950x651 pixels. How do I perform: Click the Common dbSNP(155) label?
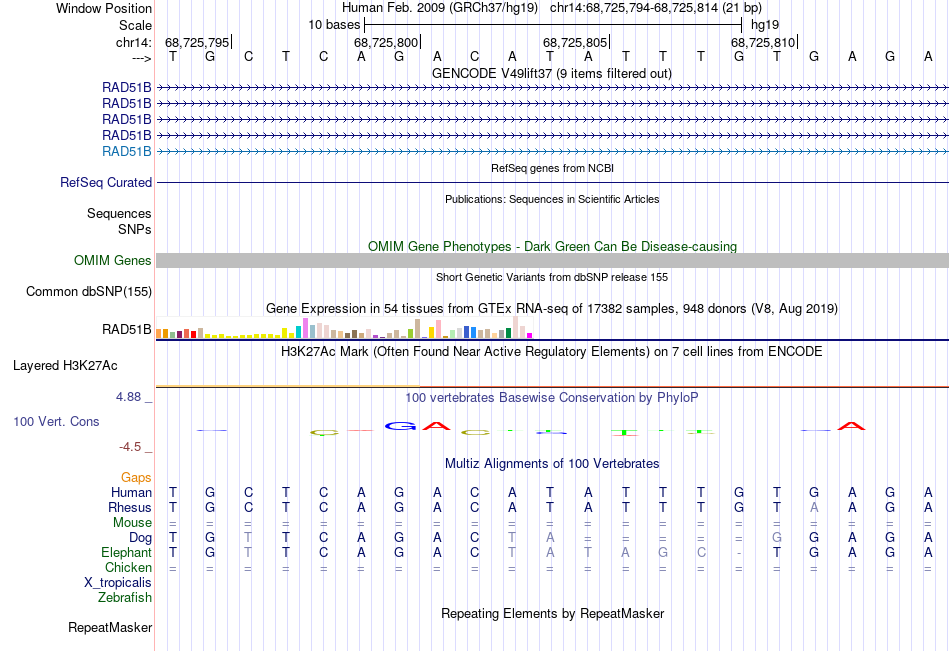(x=88, y=292)
